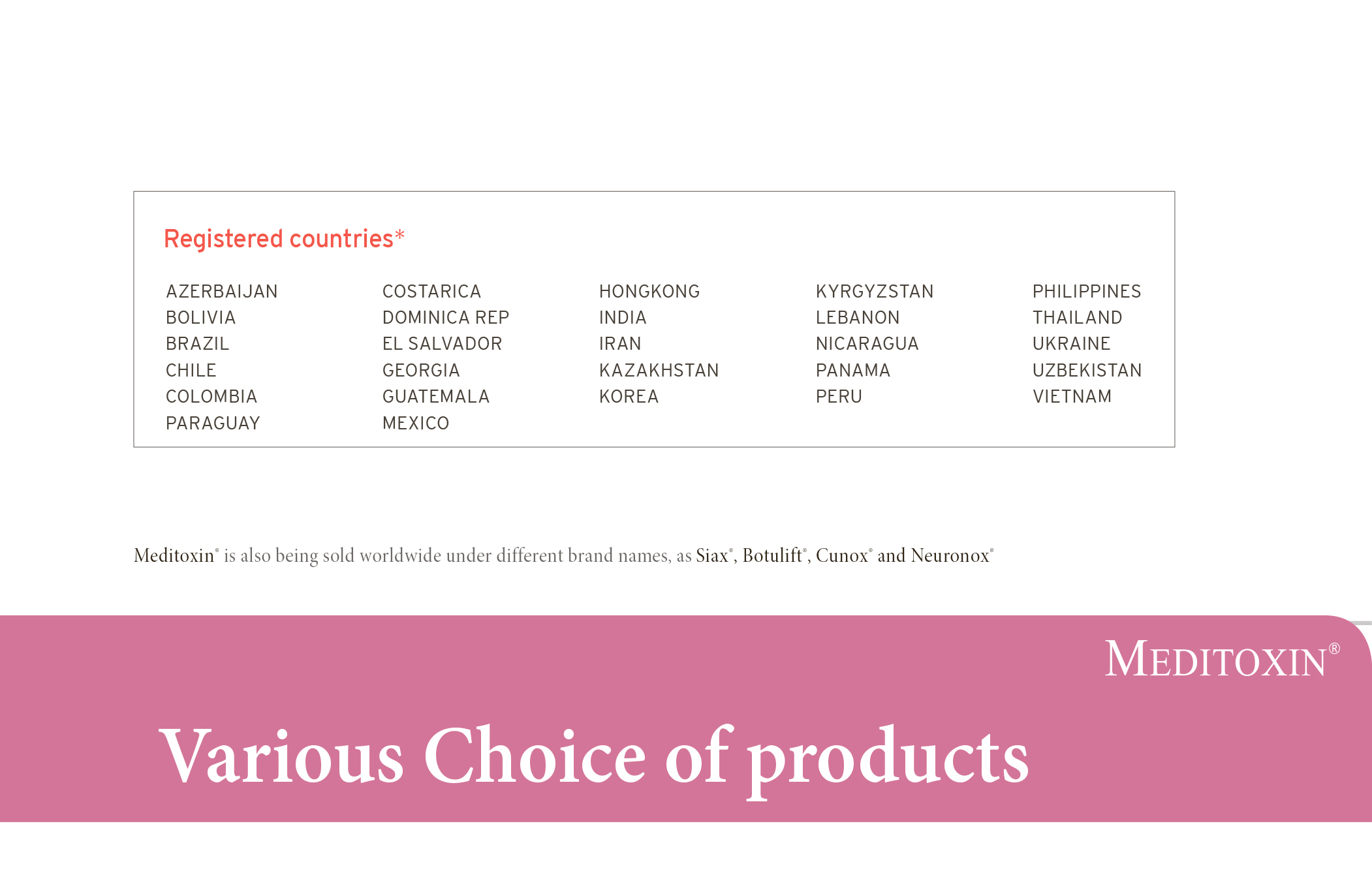
Task: Click the NICARAGUA entry
Action: [867, 343]
